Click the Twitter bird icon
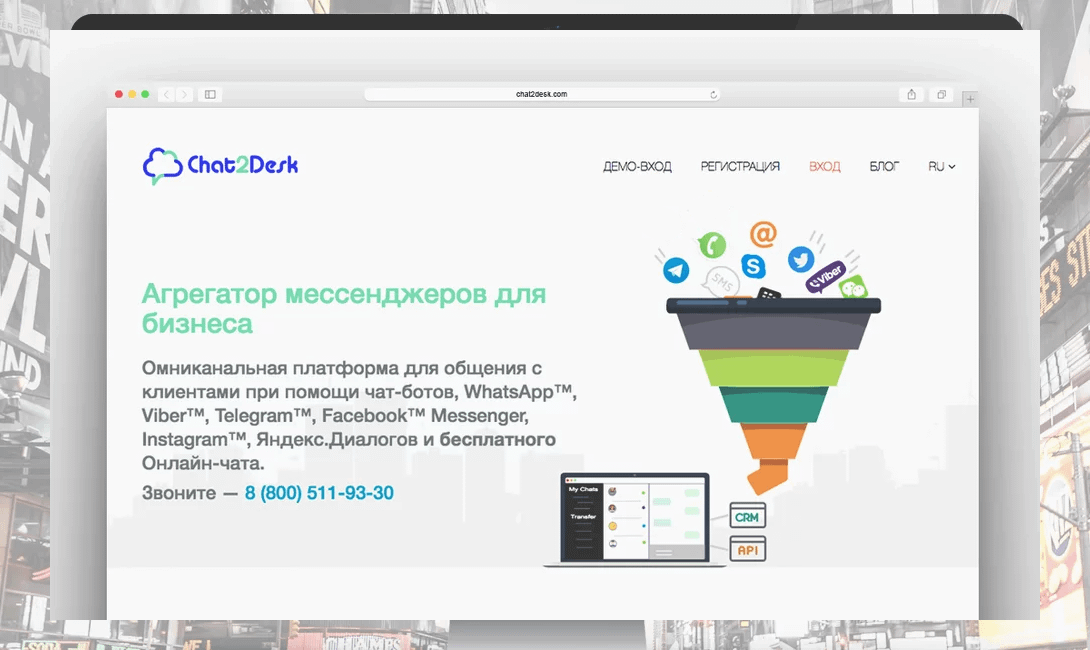 coord(801,260)
